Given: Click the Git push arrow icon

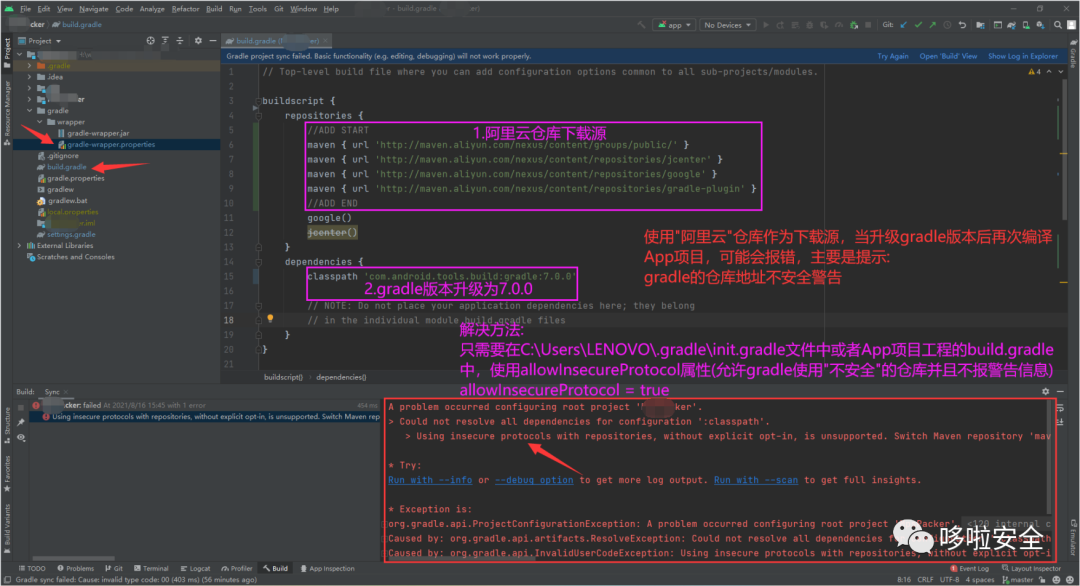Looking at the screenshot, I should click(933, 25).
